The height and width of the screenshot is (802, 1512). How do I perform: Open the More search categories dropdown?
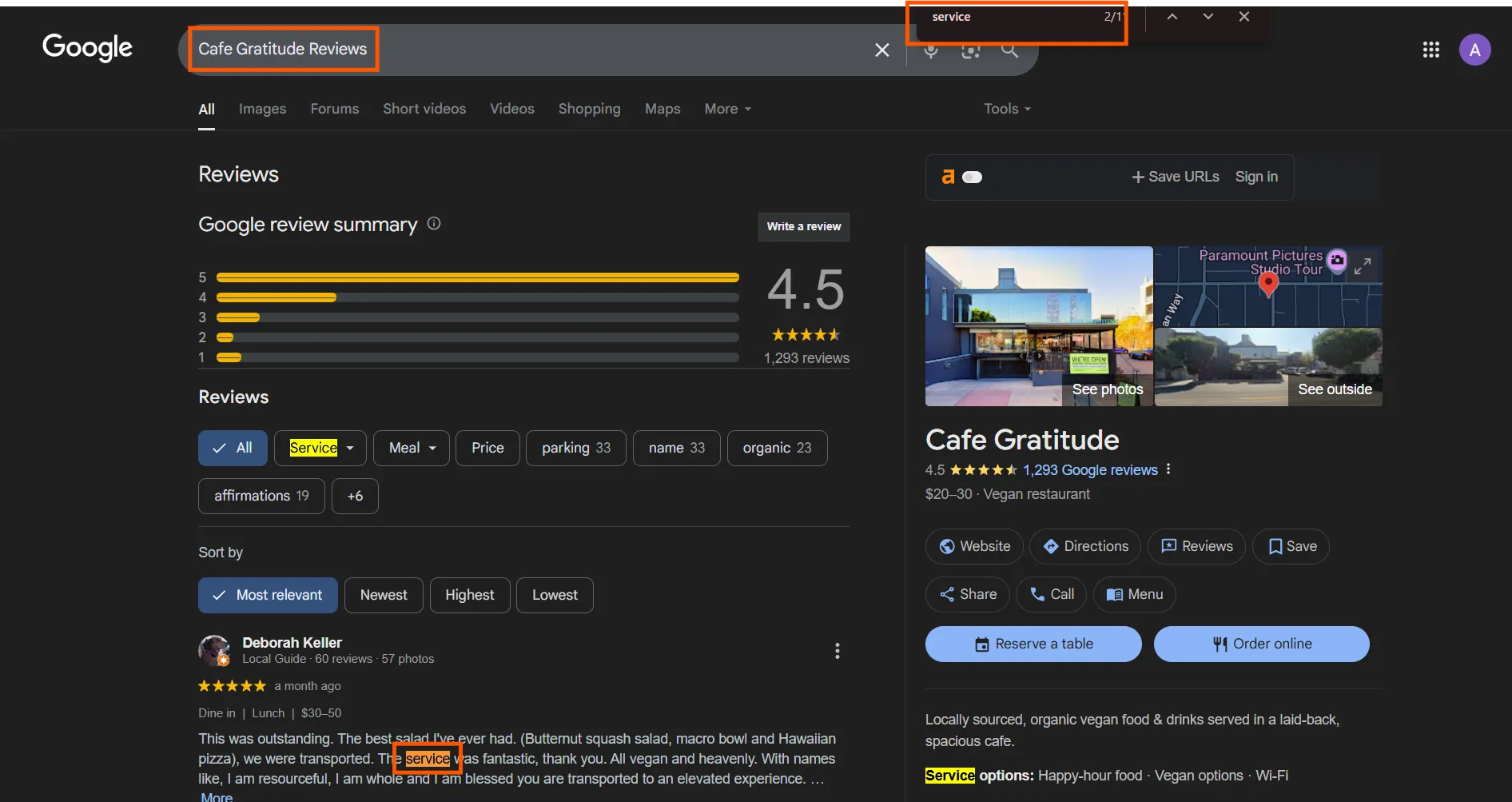(727, 109)
